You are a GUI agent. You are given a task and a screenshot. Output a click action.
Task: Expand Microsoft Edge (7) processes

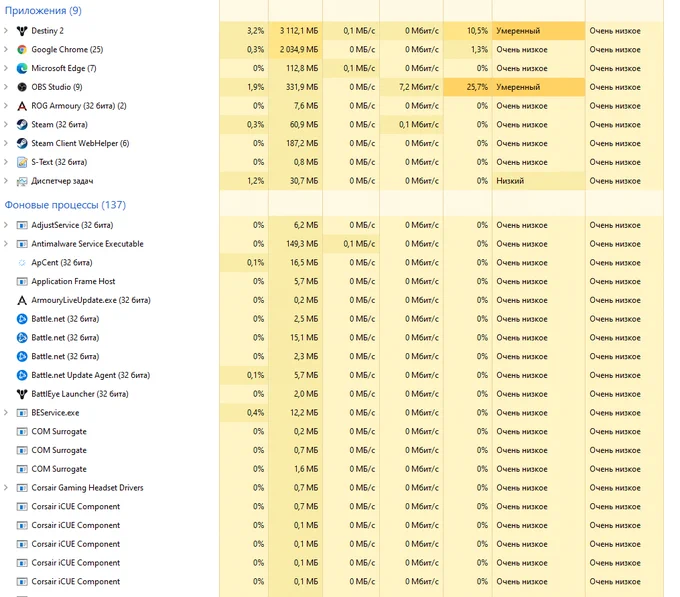pyautogui.click(x=6, y=68)
